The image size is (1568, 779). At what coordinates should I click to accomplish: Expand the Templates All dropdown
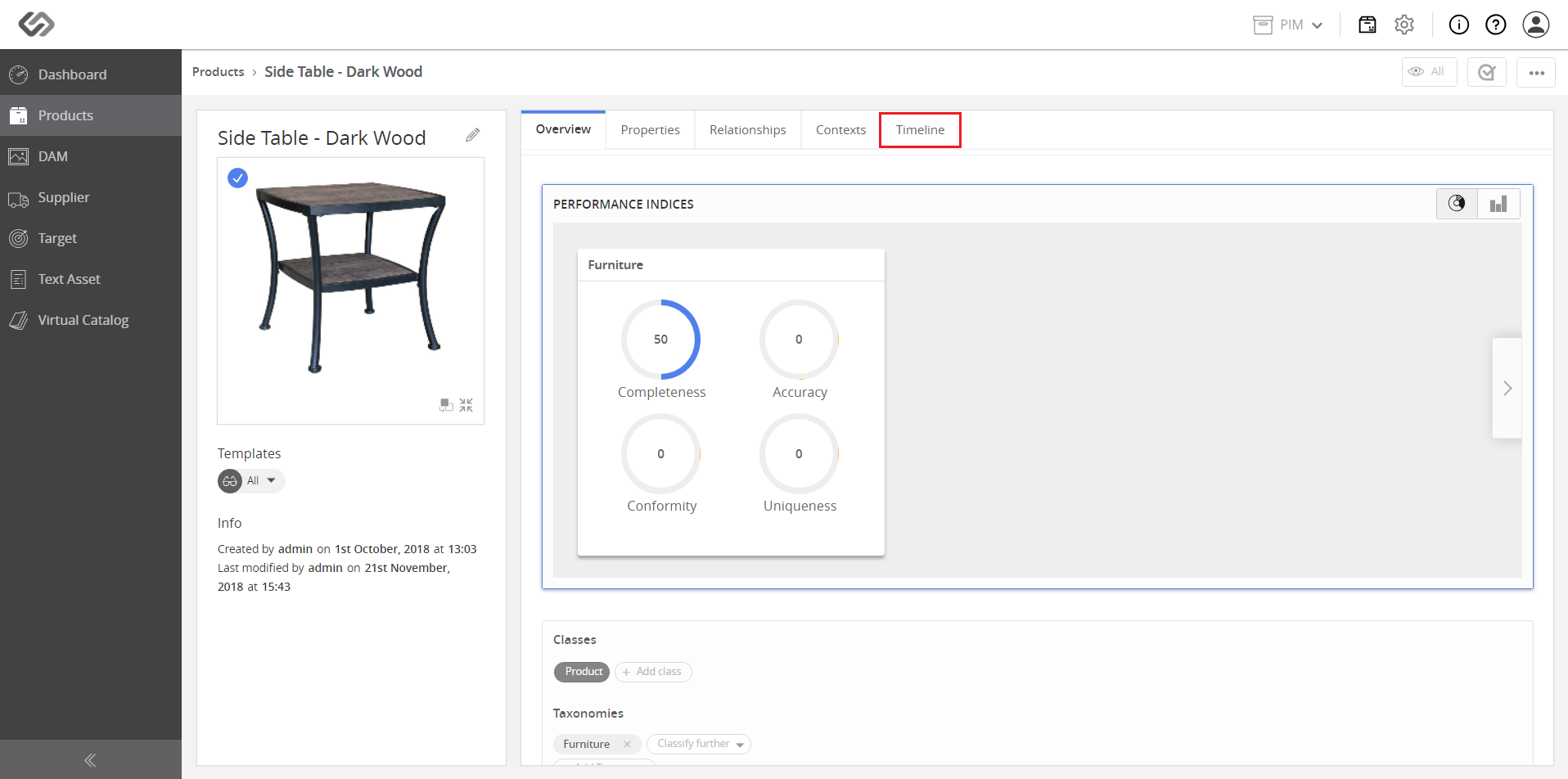[x=252, y=481]
